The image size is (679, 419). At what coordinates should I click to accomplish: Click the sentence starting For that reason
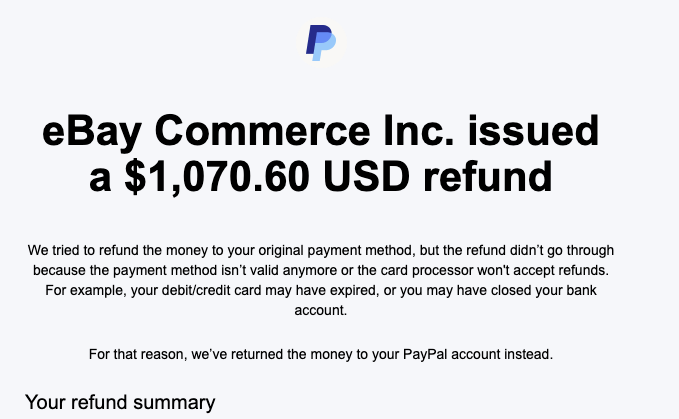click(x=320, y=354)
